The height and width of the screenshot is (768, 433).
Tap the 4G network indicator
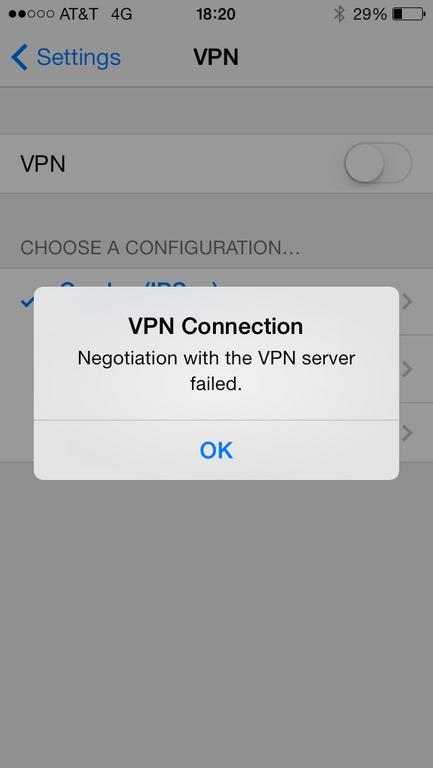click(121, 14)
